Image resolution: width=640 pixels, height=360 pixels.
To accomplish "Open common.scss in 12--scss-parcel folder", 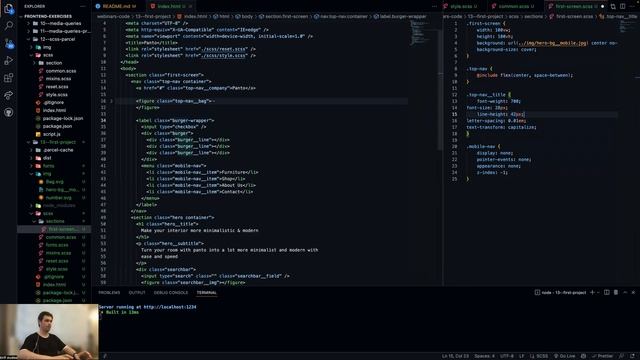I will [x=61, y=71].
